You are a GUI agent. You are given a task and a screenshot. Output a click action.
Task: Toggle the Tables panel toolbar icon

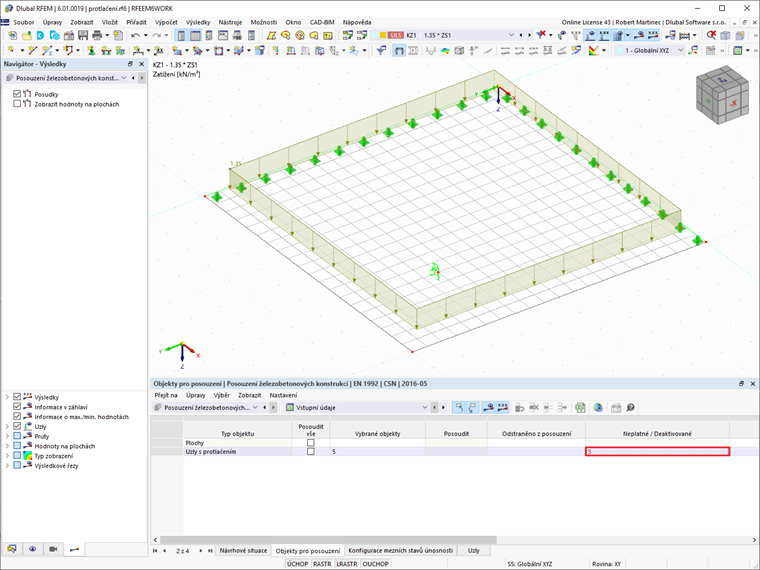click(x=195, y=35)
